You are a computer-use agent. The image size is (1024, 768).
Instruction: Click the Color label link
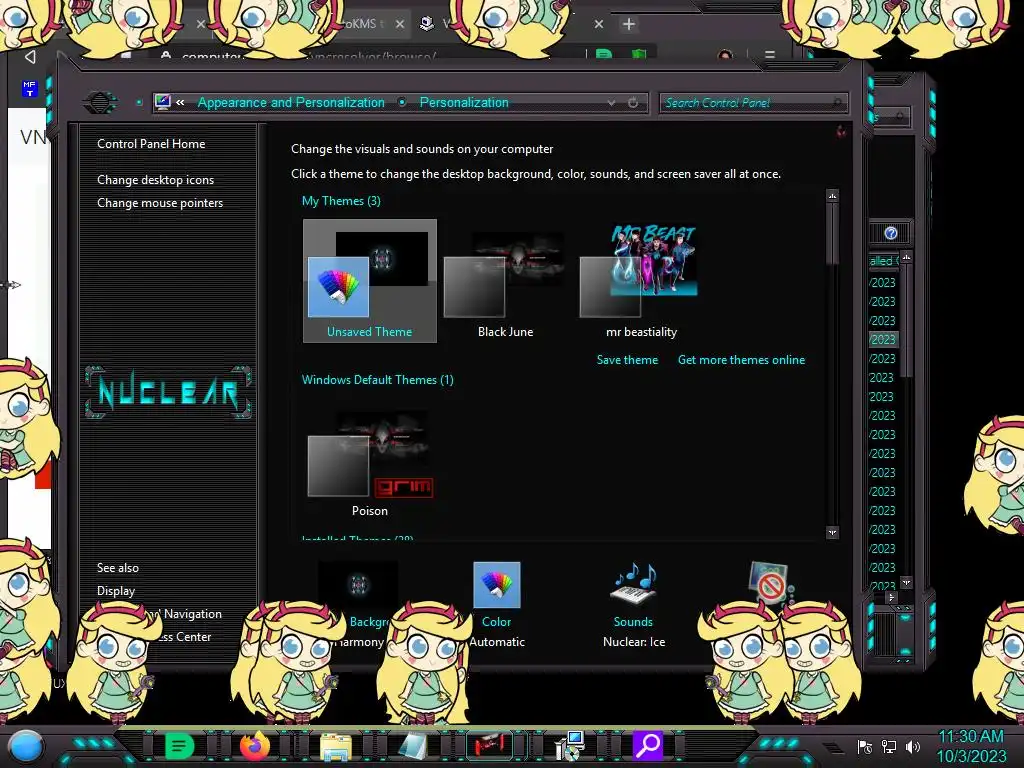tap(496, 622)
